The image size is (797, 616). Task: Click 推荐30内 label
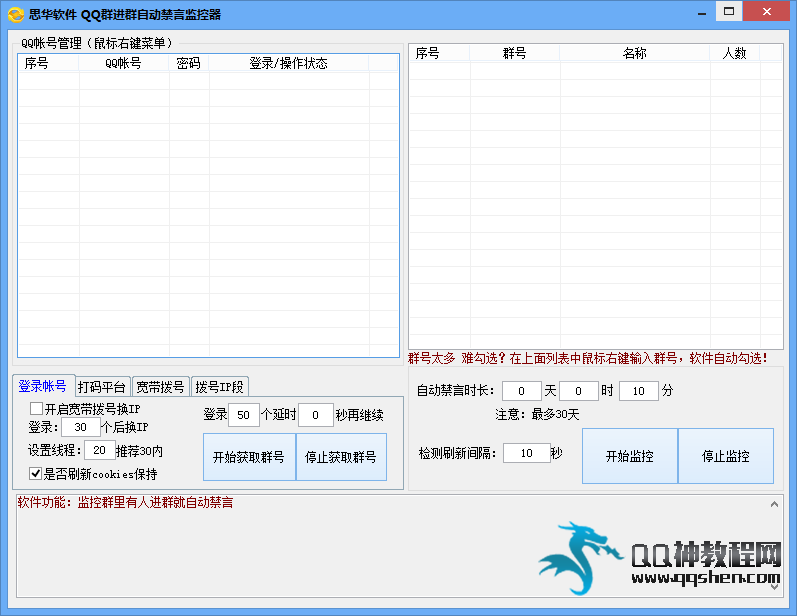click(x=139, y=451)
